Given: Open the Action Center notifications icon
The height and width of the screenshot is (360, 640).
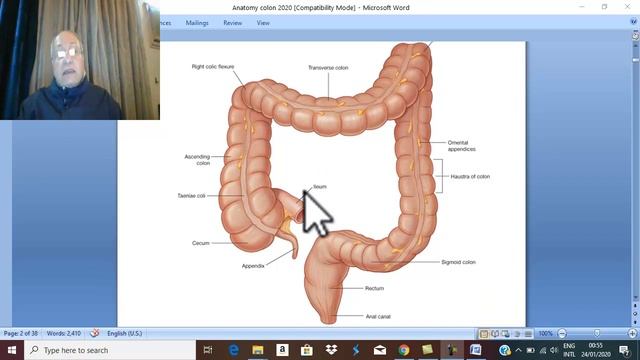Looking at the screenshot, I should [624, 350].
